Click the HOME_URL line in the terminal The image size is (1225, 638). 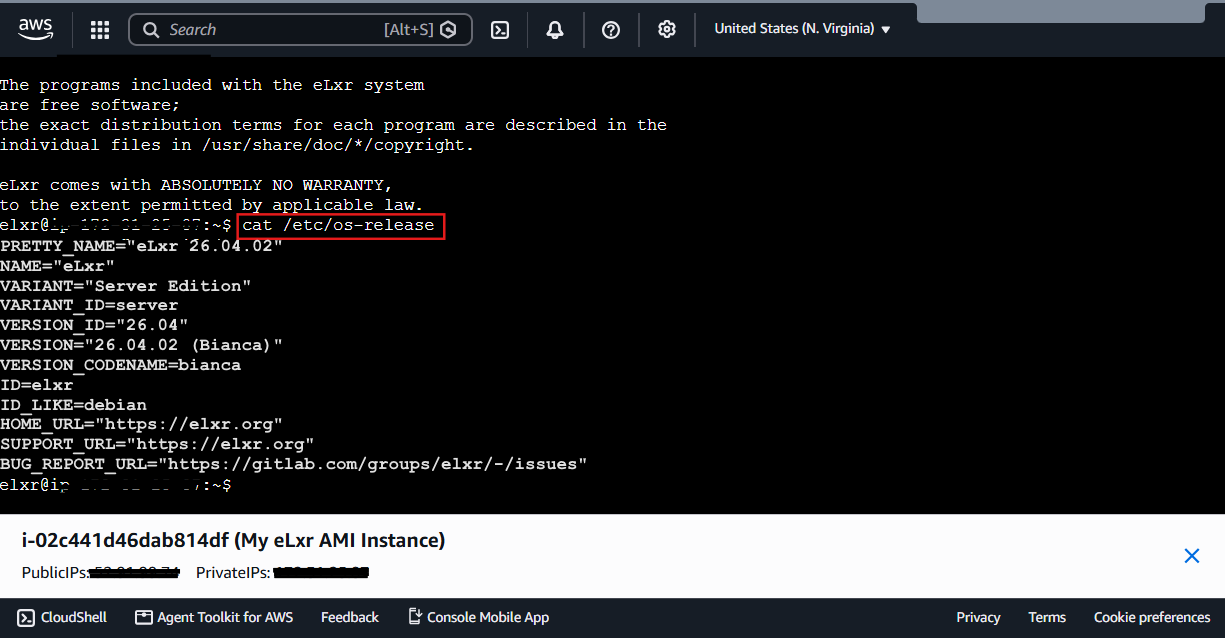tap(141, 425)
